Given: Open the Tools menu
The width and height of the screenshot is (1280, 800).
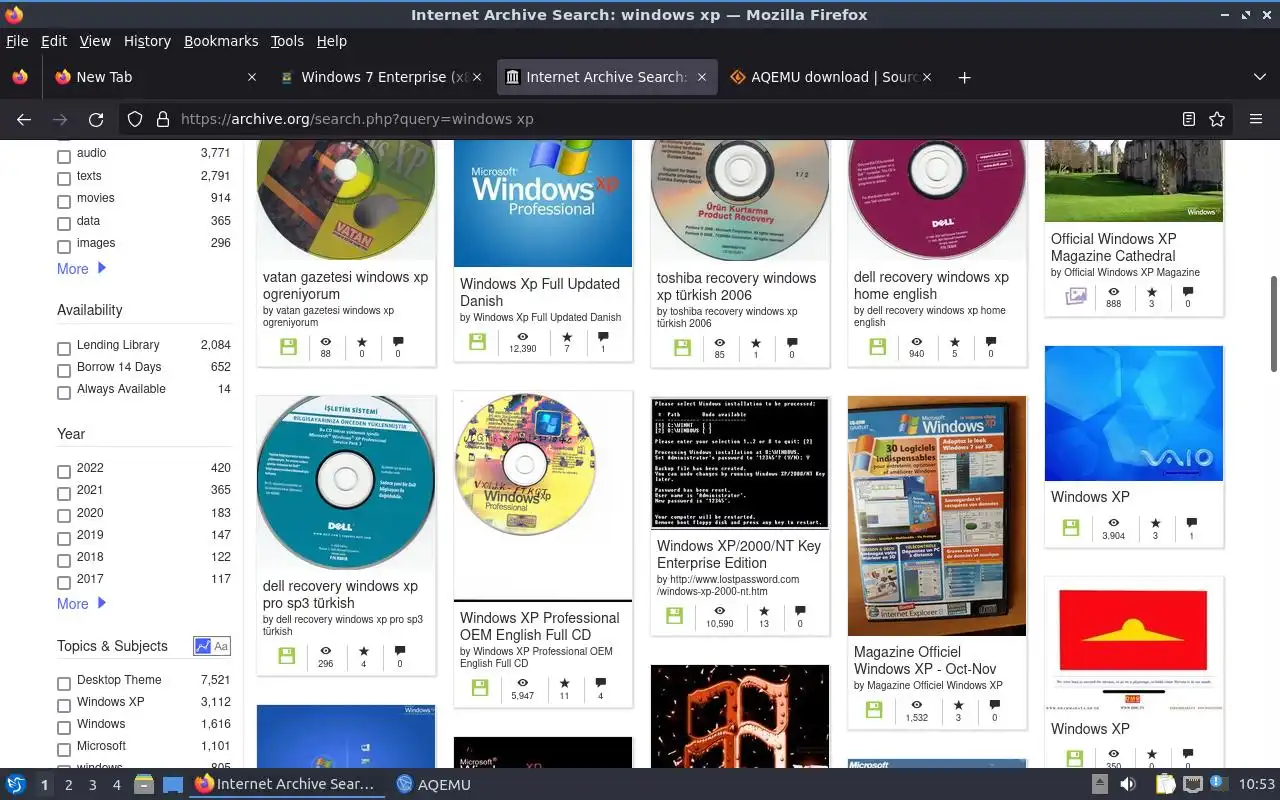Looking at the screenshot, I should pos(287,41).
